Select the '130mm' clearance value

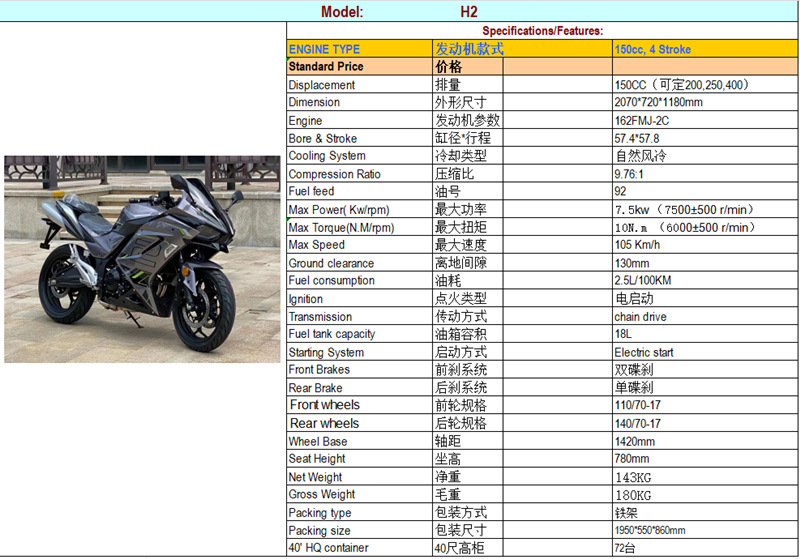point(632,264)
